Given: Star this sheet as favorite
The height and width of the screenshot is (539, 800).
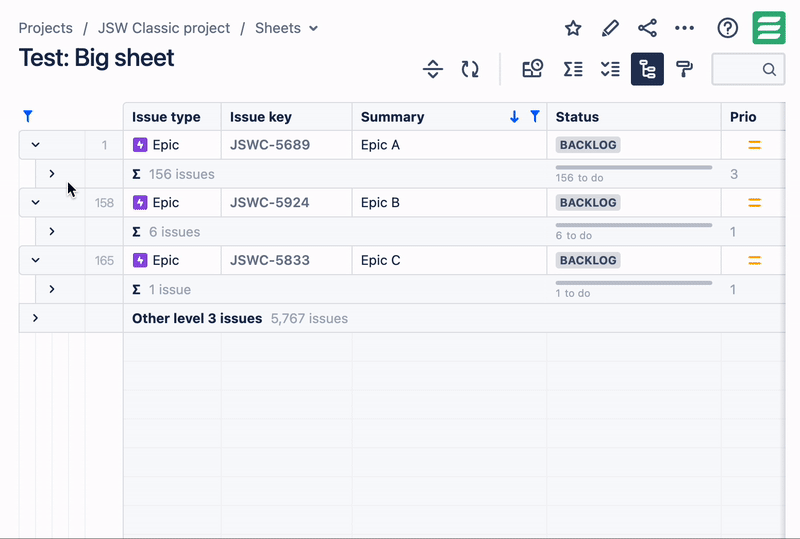Looking at the screenshot, I should (573, 28).
